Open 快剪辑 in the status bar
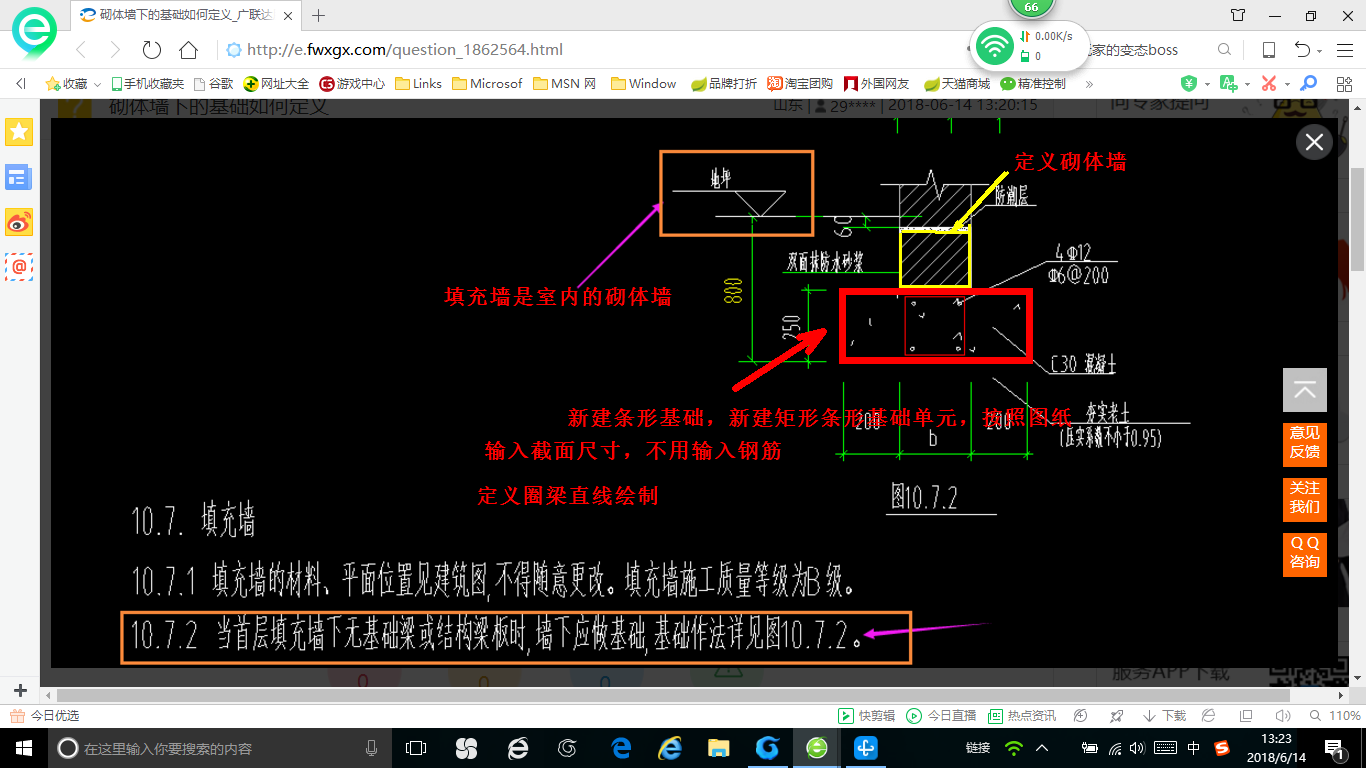This screenshot has width=1366, height=768. 866,716
